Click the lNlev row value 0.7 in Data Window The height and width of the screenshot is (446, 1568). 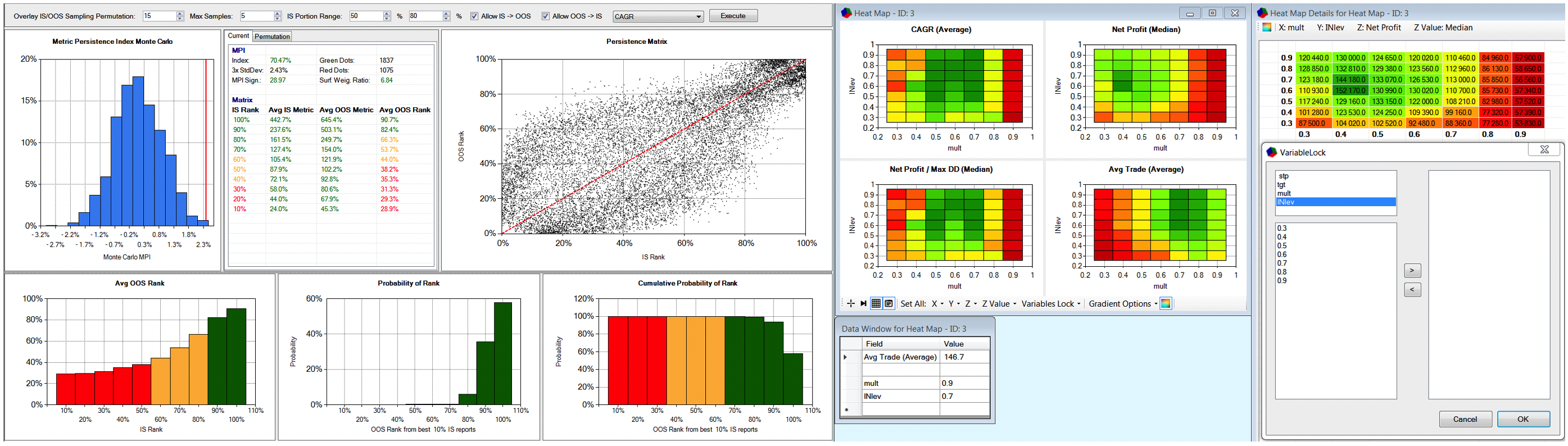point(964,396)
